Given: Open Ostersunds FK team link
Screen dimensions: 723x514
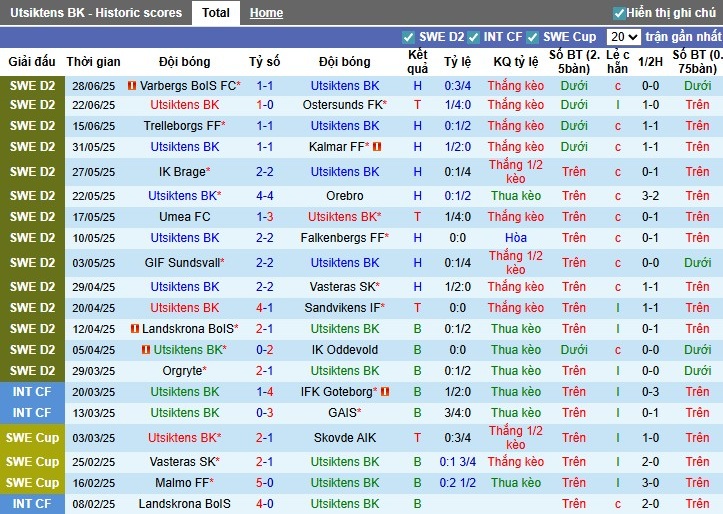Looking at the screenshot, I should tap(342, 105).
